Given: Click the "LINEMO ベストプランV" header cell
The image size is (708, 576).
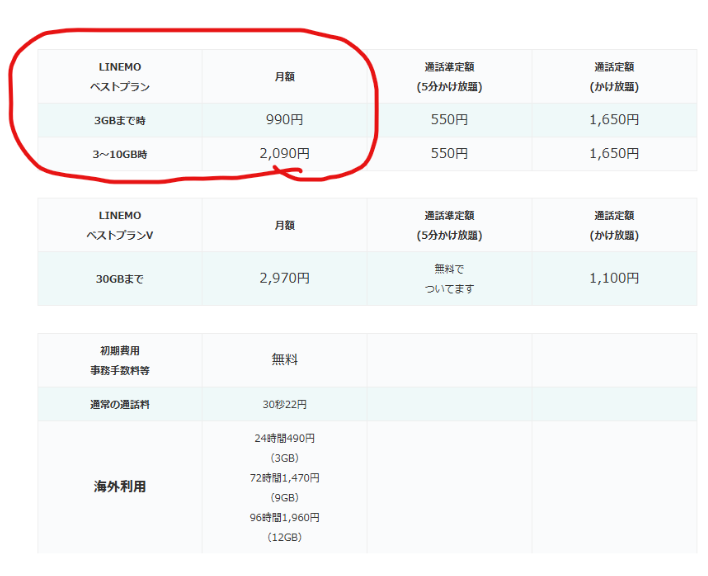Looking at the screenshot, I should click(x=120, y=225).
